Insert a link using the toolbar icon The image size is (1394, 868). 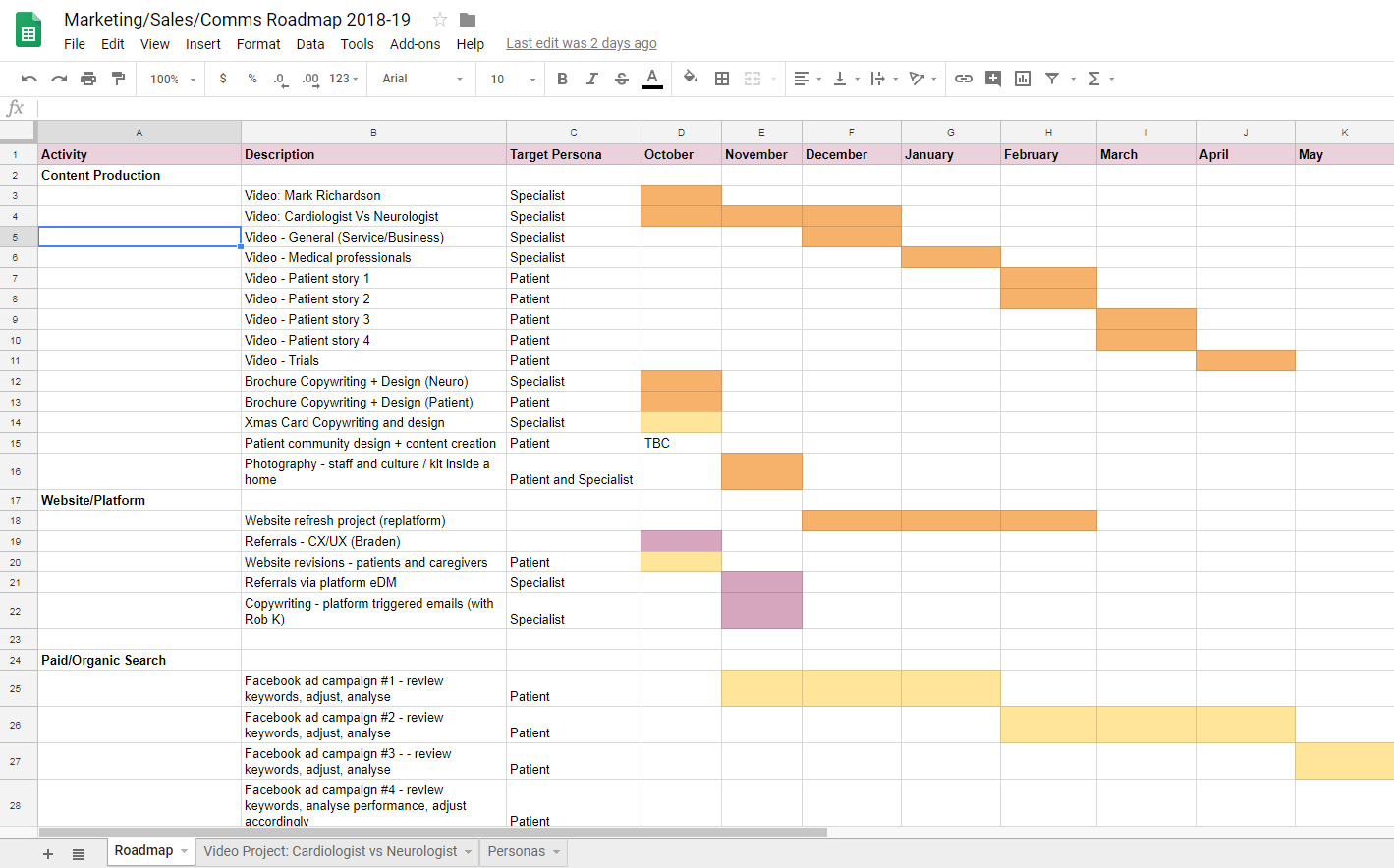click(964, 79)
